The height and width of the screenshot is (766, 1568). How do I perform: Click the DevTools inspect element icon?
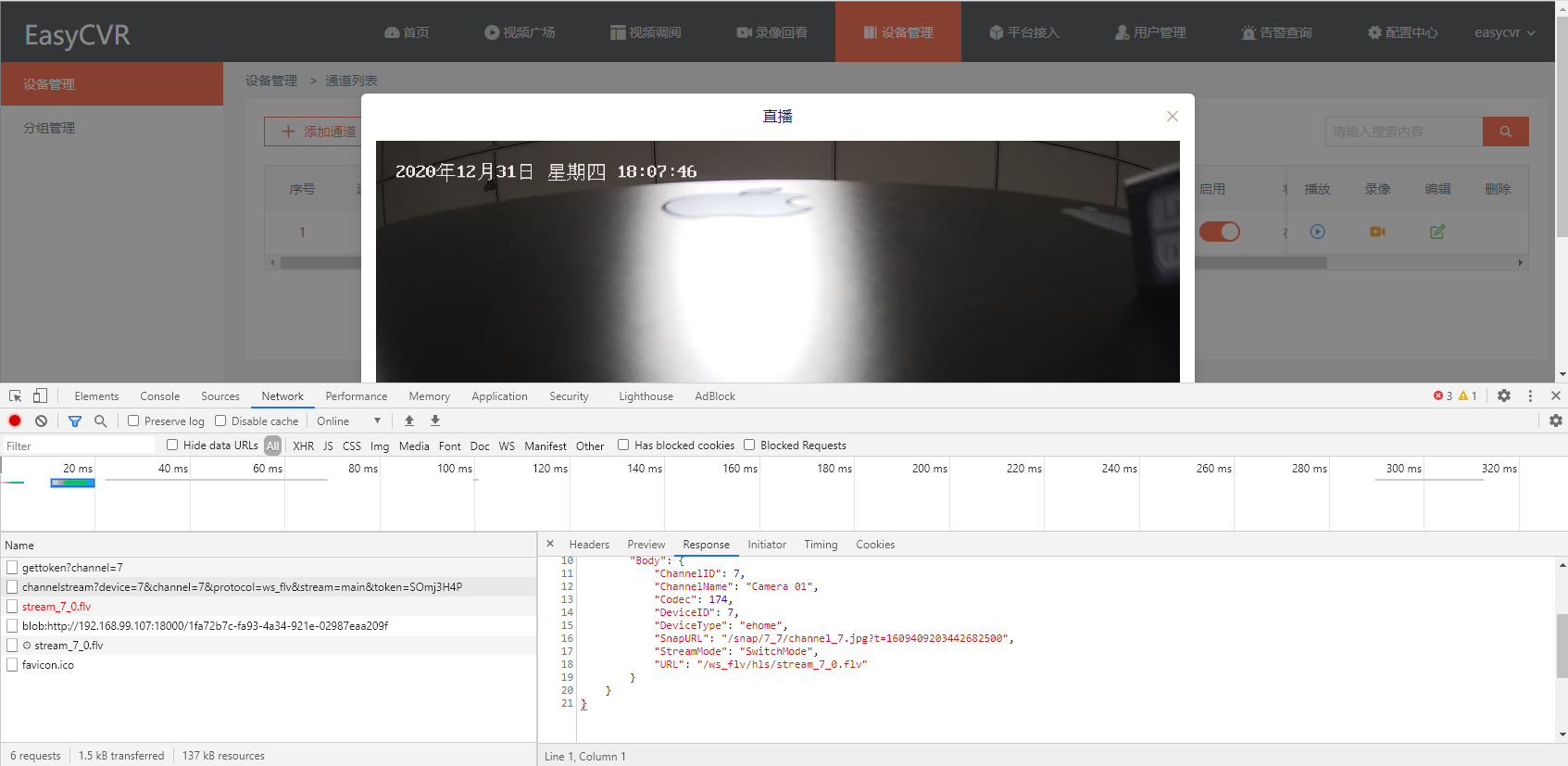[15, 396]
